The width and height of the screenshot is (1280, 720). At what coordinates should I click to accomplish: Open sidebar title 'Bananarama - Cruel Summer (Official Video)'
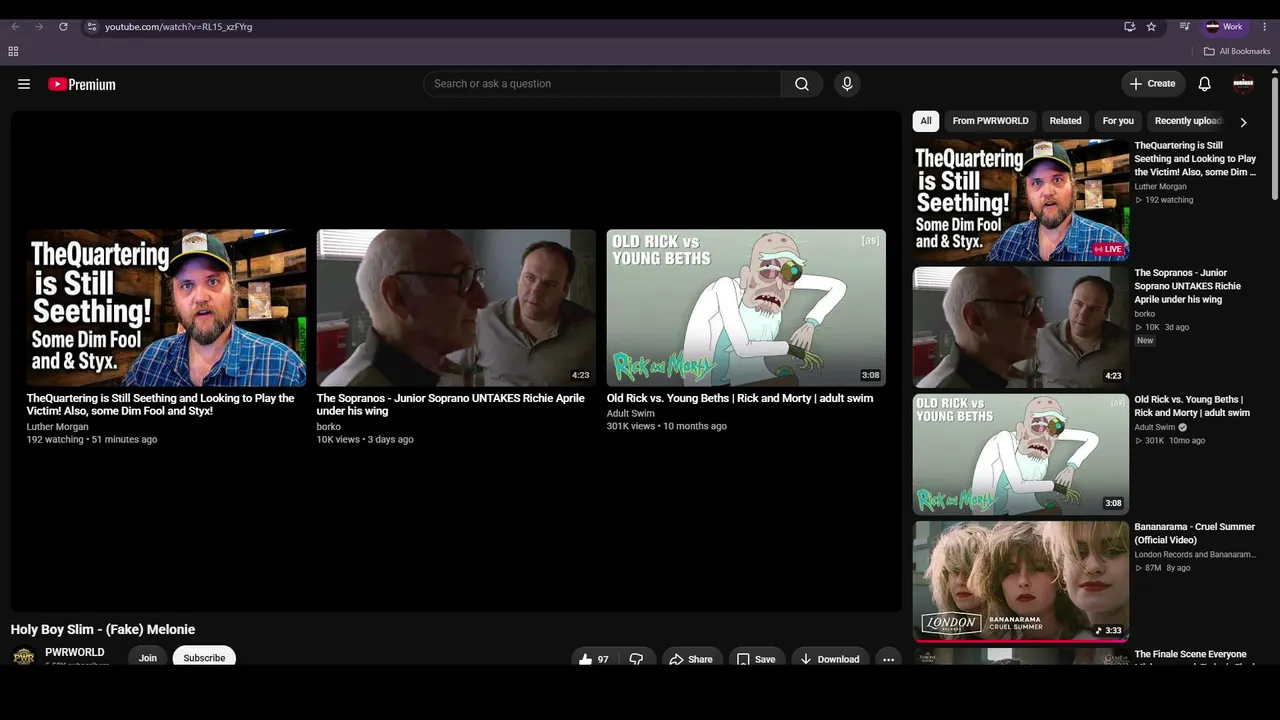pyautogui.click(x=1194, y=534)
